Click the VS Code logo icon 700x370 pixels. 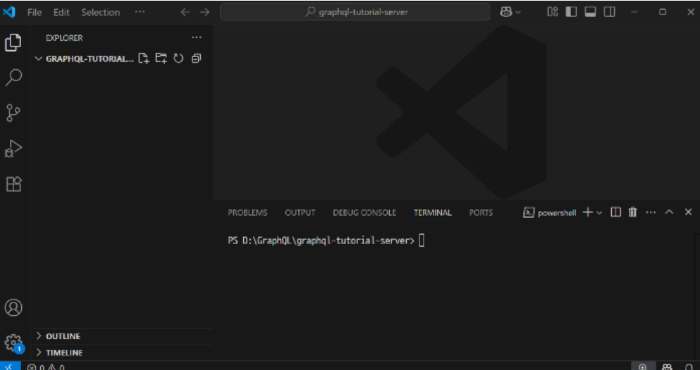[x=9, y=12]
